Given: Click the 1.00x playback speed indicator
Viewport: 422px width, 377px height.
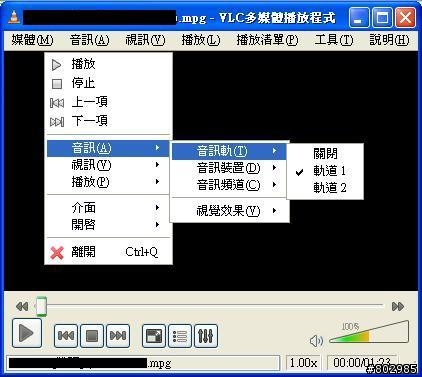Looking at the screenshot, I should [303, 363].
